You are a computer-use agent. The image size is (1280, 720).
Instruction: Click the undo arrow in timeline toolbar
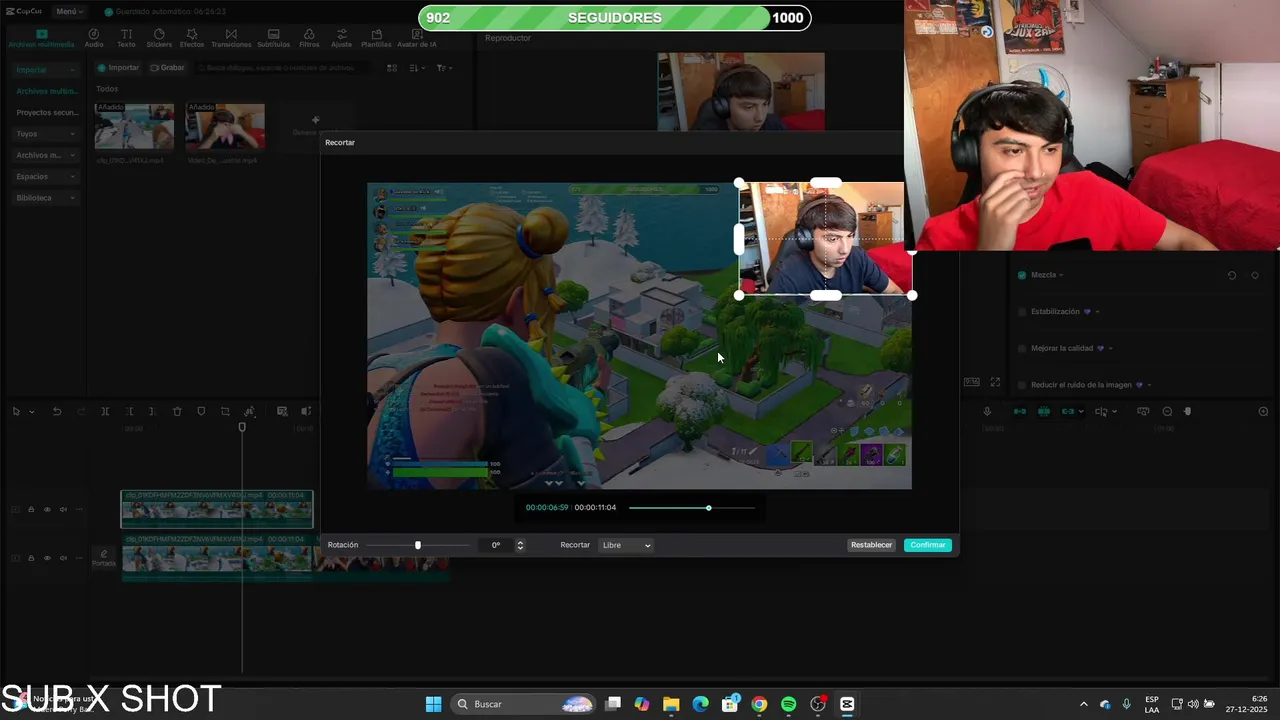coord(57,411)
